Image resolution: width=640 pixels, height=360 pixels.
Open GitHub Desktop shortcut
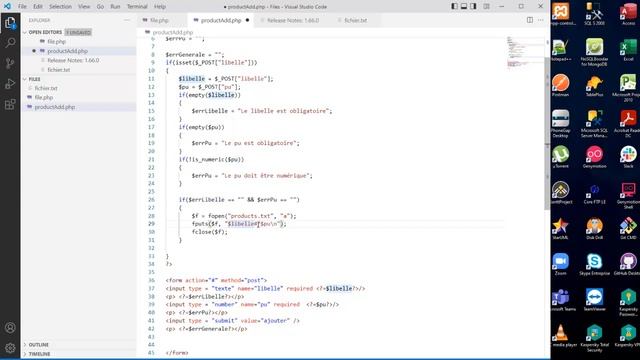pyautogui.click(x=628, y=264)
